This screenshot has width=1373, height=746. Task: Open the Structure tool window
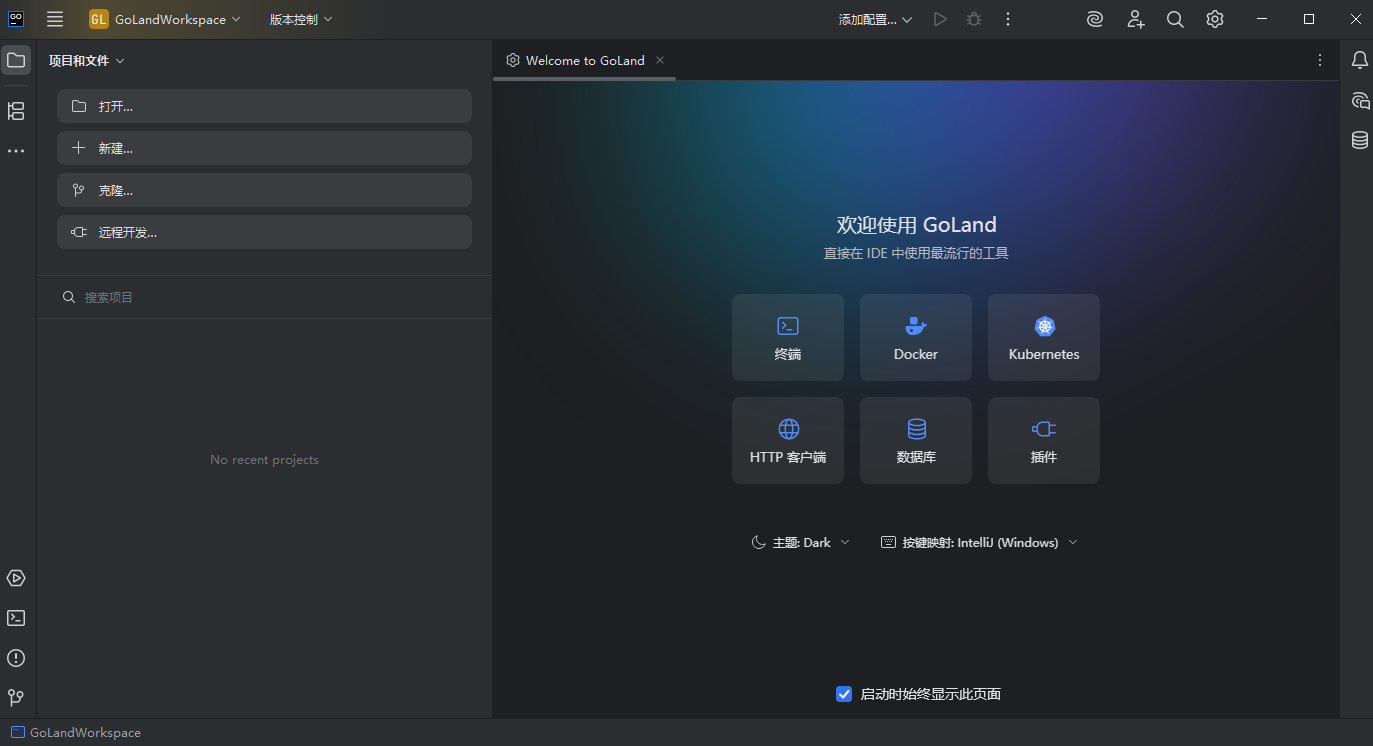coord(16,111)
